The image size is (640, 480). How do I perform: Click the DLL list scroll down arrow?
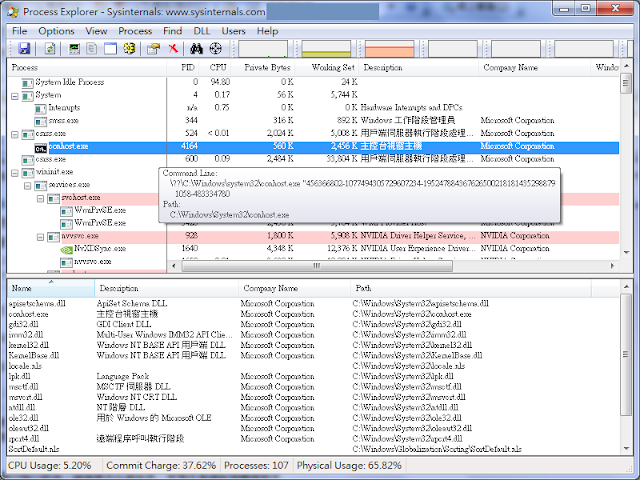click(x=627, y=449)
